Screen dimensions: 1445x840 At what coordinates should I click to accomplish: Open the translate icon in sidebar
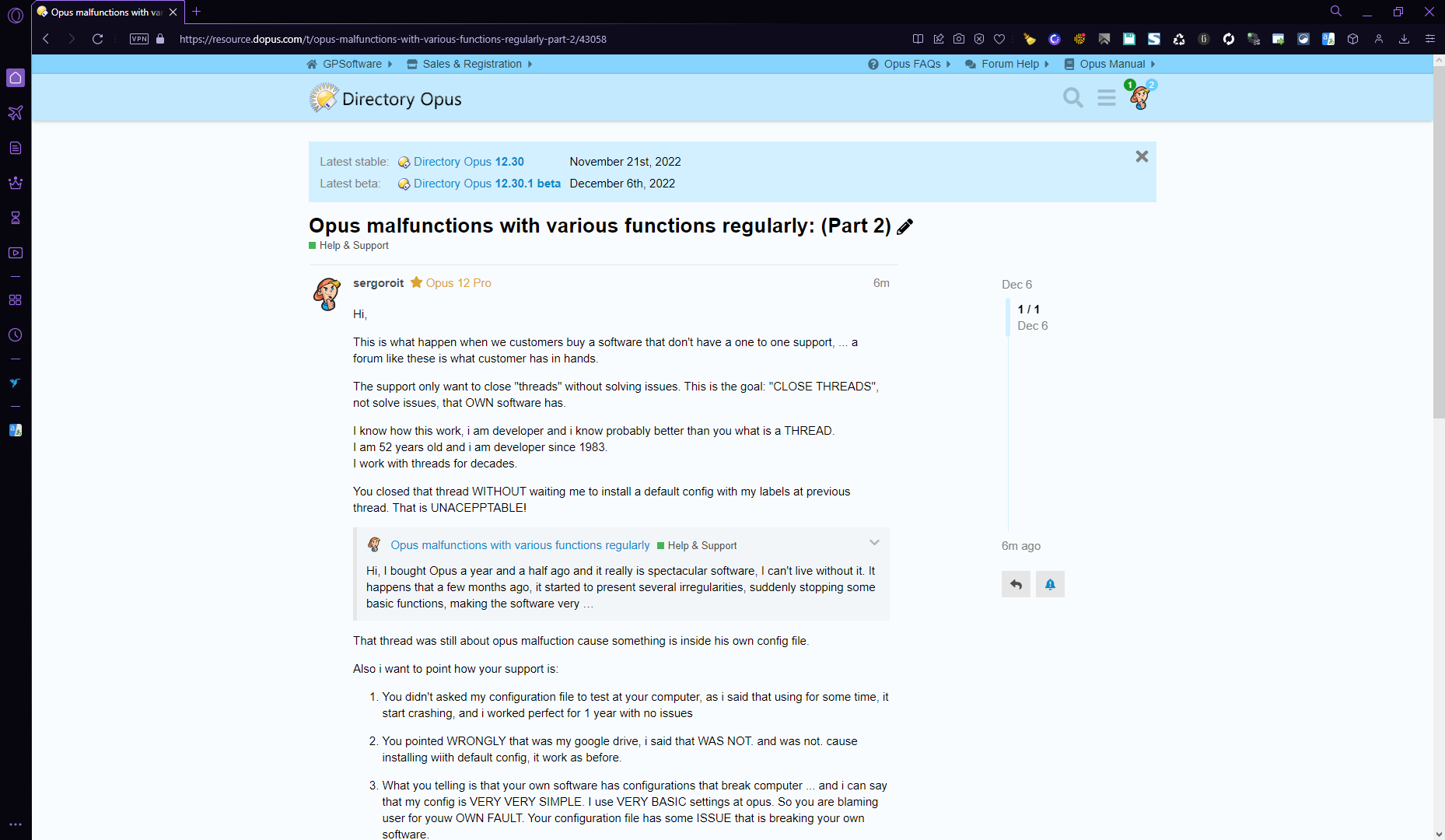point(16,430)
